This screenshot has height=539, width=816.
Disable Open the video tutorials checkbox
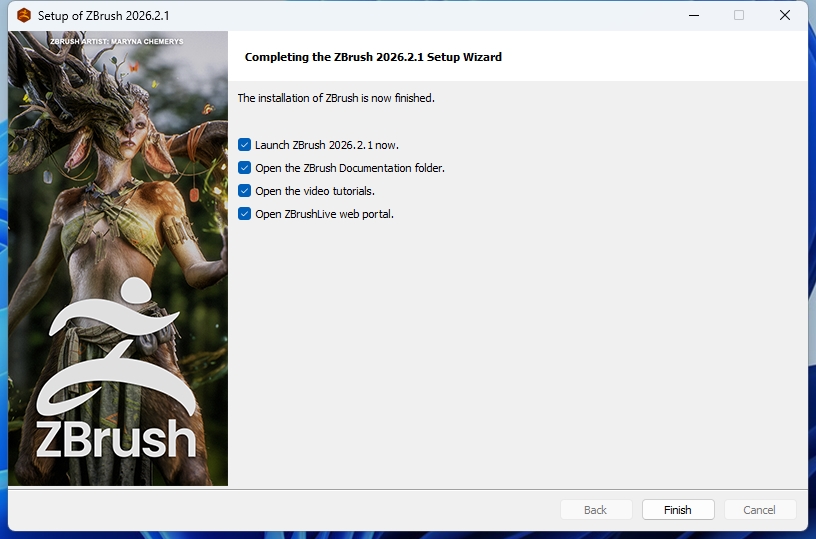coord(245,190)
